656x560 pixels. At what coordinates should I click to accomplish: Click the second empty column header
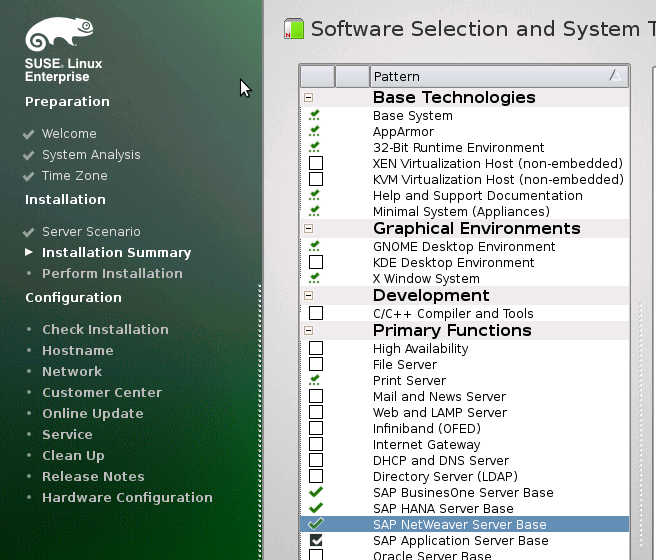pyautogui.click(x=353, y=76)
